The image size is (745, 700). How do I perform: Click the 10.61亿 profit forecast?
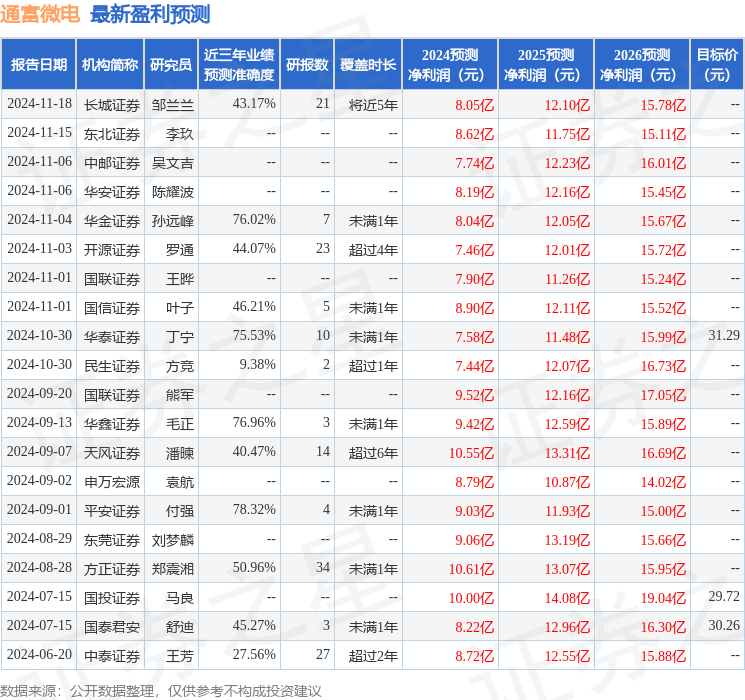tap(471, 569)
